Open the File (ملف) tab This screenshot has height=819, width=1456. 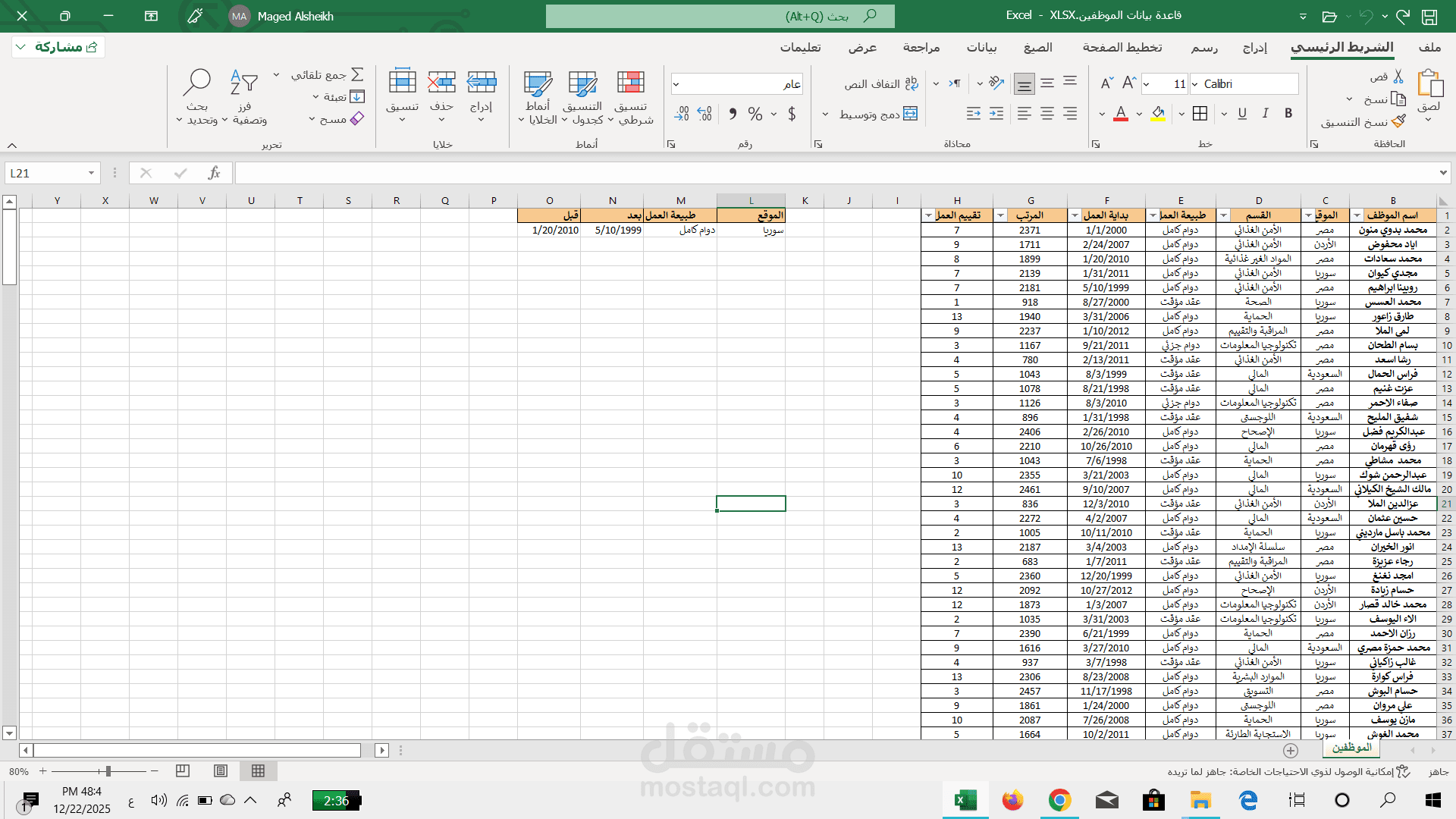[1429, 47]
